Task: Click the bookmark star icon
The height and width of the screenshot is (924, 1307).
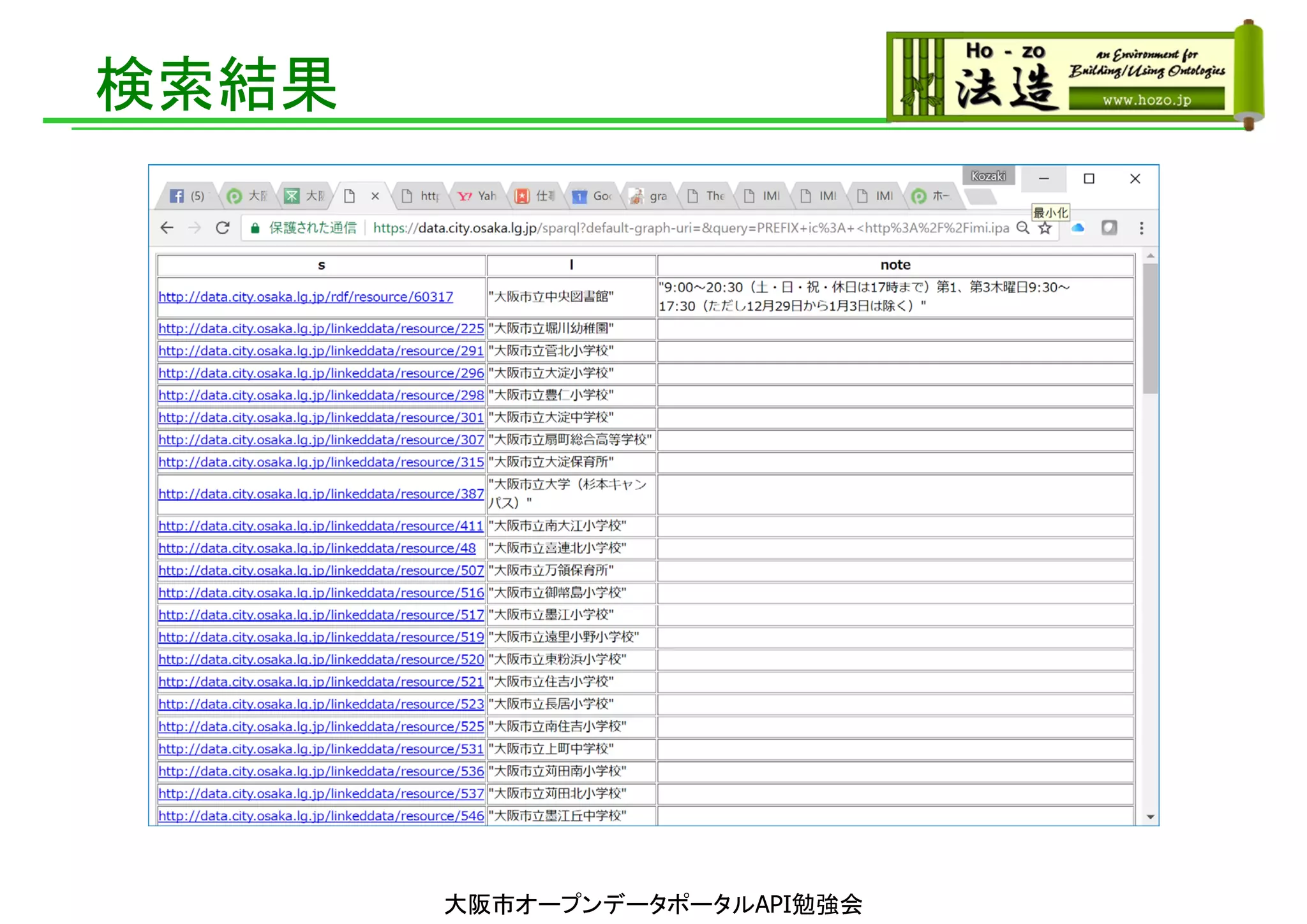Action: [x=1045, y=228]
